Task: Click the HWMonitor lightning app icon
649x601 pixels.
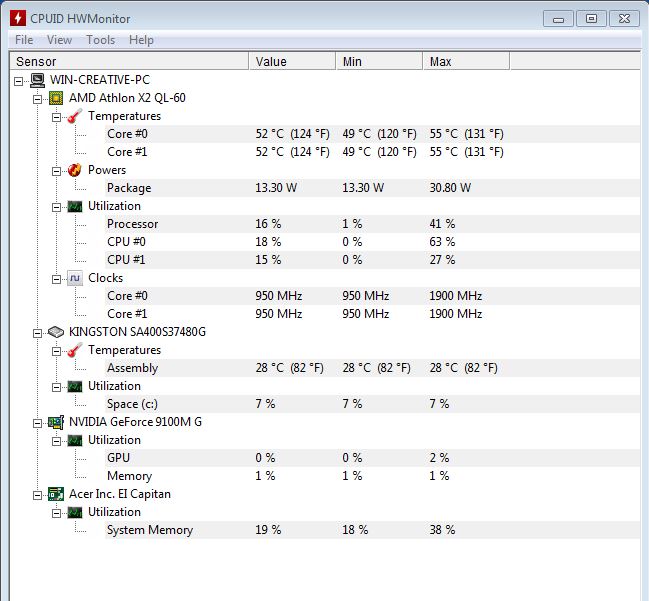Action: pyautogui.click(x=18, y=18)
